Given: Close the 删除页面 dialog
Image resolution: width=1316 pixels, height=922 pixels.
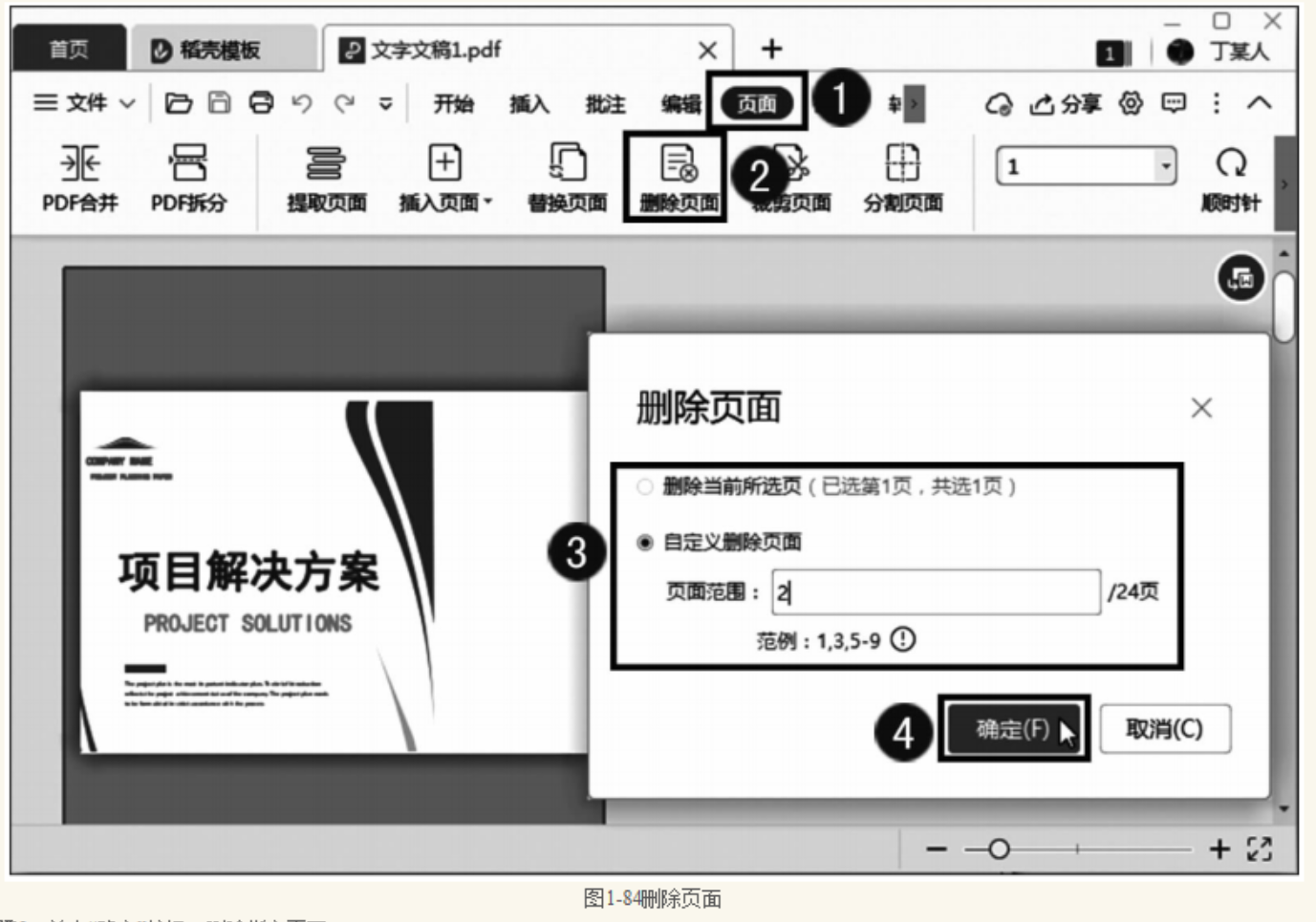Looking at the screenshot, I should 1201,409.
